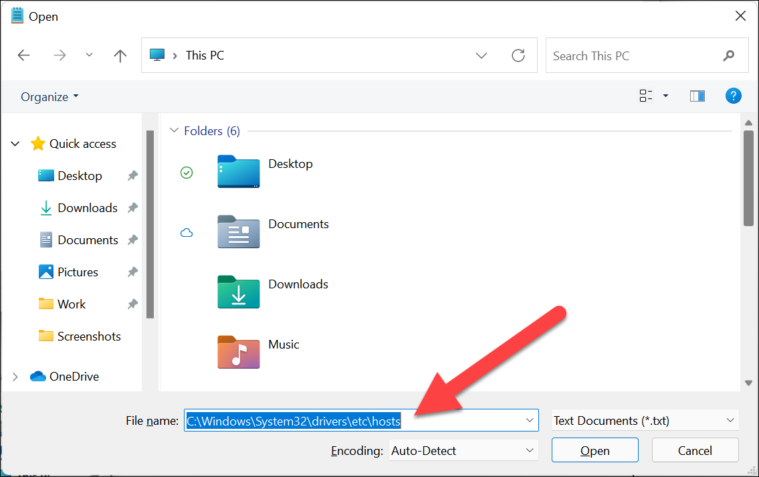Viewport: 759px width, 477px height.
Task: Select the Desktop folder icon in main pane
Action: (x=238, y=171)
